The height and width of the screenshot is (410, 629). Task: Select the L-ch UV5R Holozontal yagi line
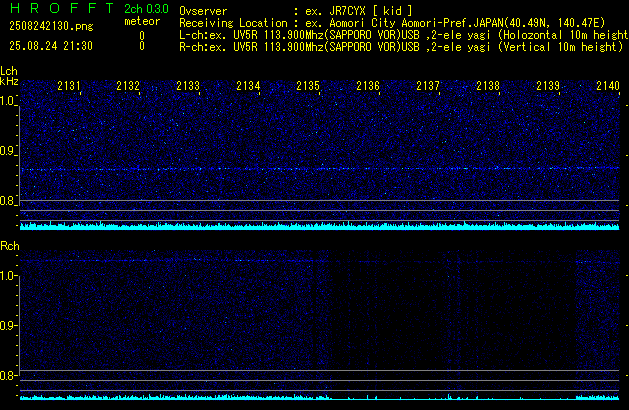click(404, 35)
